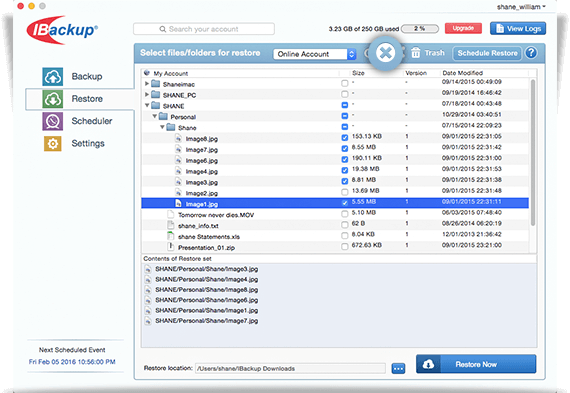Click the browse restore location button
Image resolution: width=570 pixels, height=393 pixels.
(x=398, y=368)
